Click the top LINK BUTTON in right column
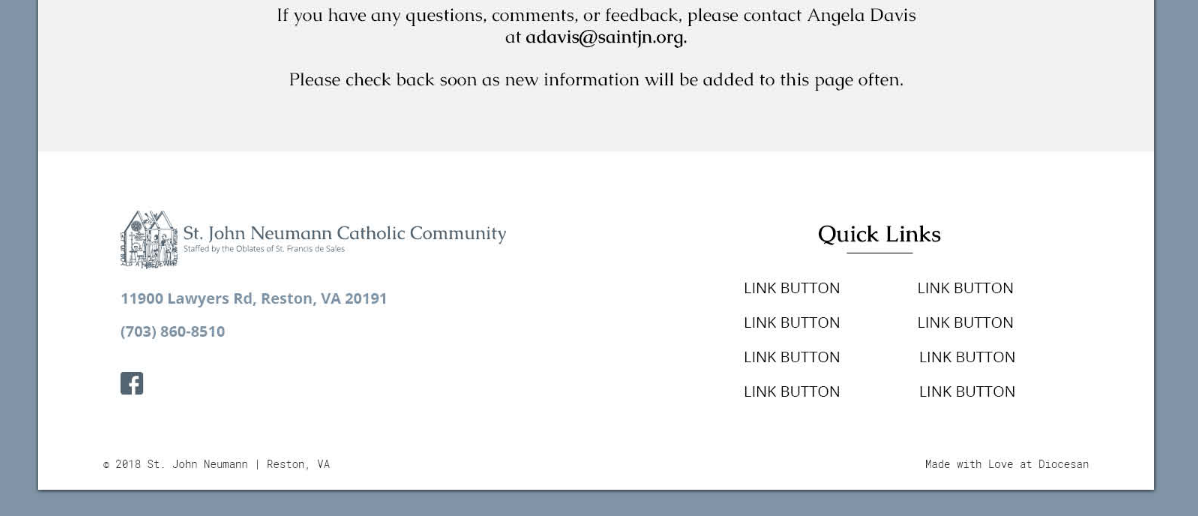Image resolution: width=1198 pixels, height=516 pixels. coord(965,288)
